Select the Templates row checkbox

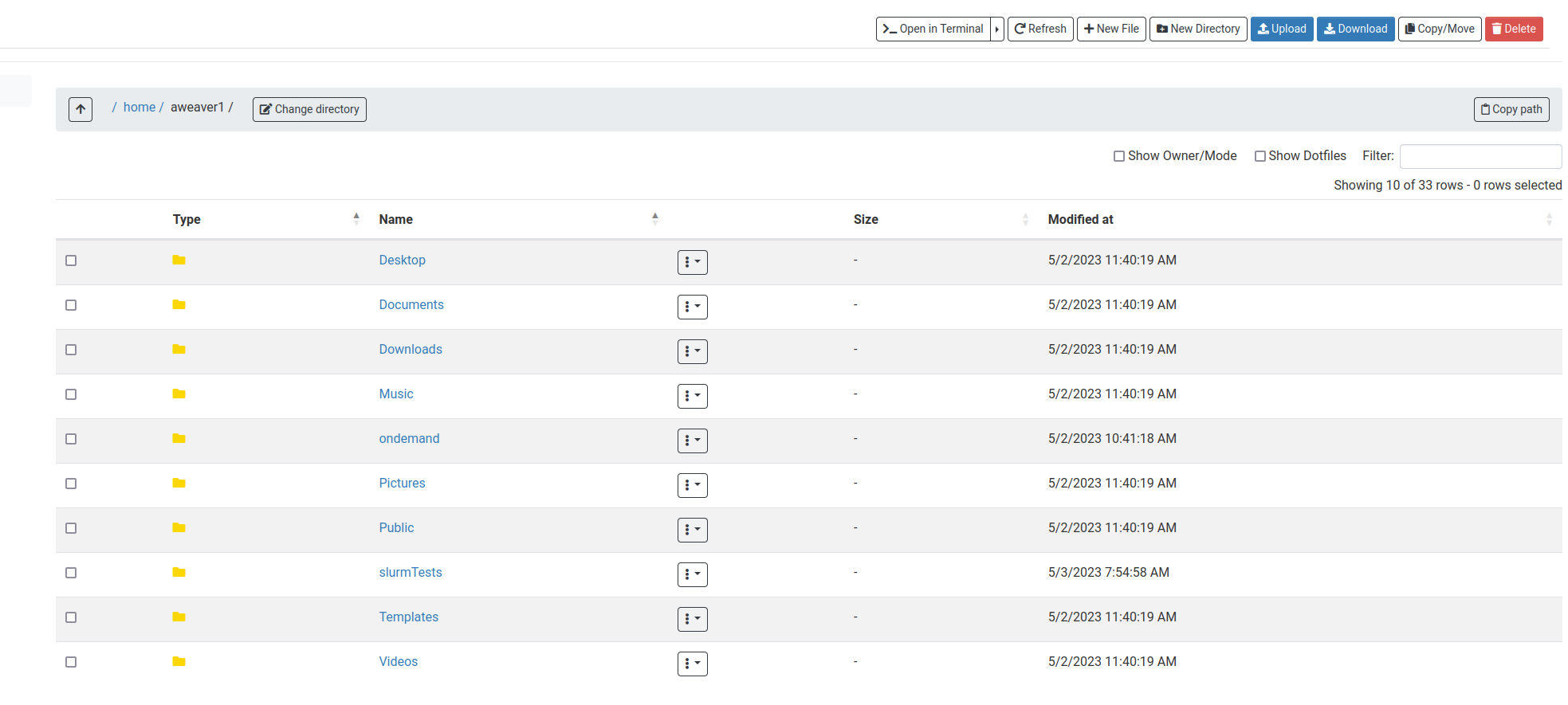click(x=71, y=617)
